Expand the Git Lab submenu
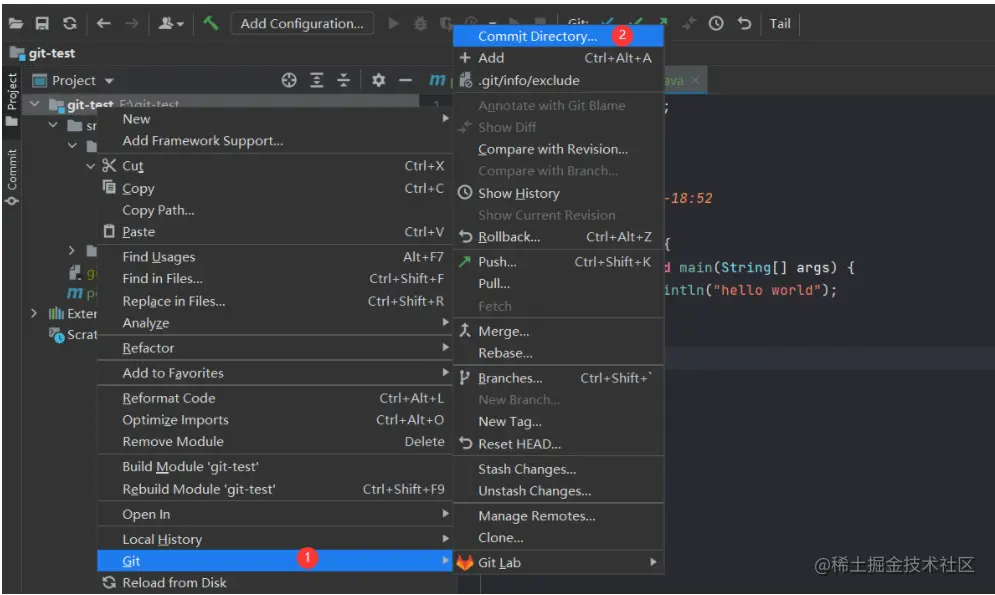Viewport: 995px width, 595px height. pyautogui.click(x=558, y=562)
